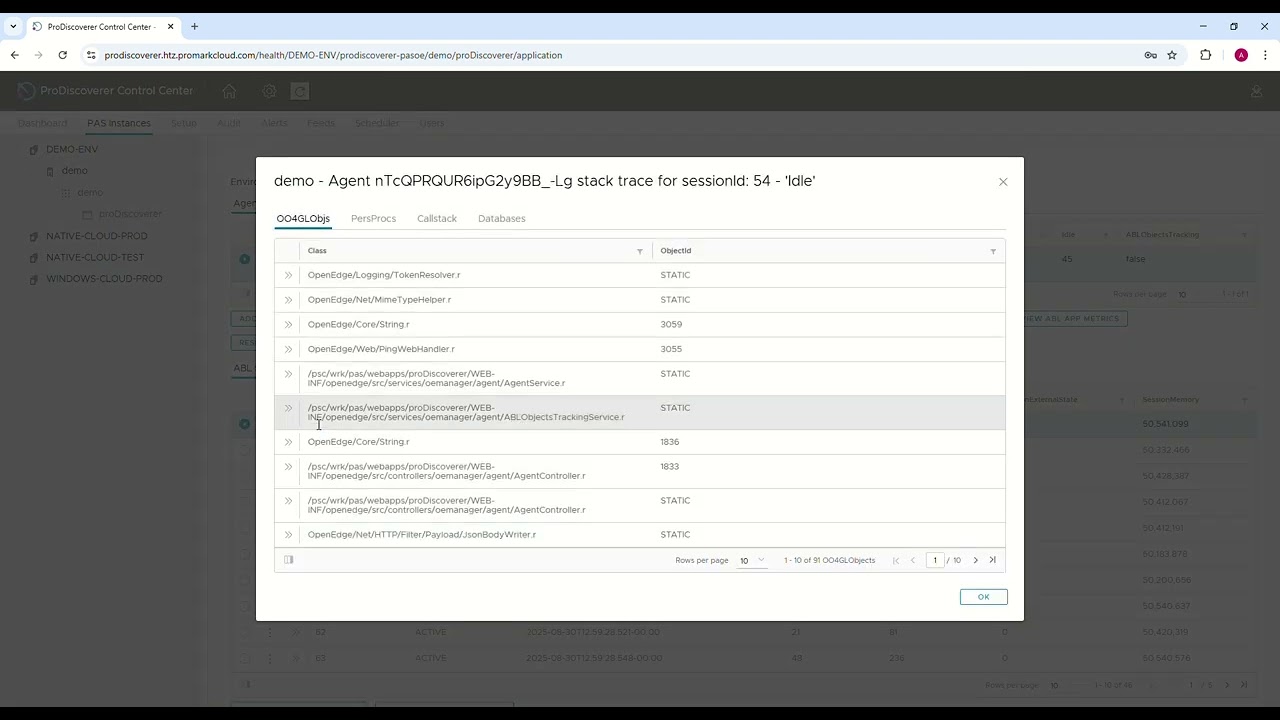Go back in the browser
This screenshot has height=720, width=1280.
(x=15, y=55)
